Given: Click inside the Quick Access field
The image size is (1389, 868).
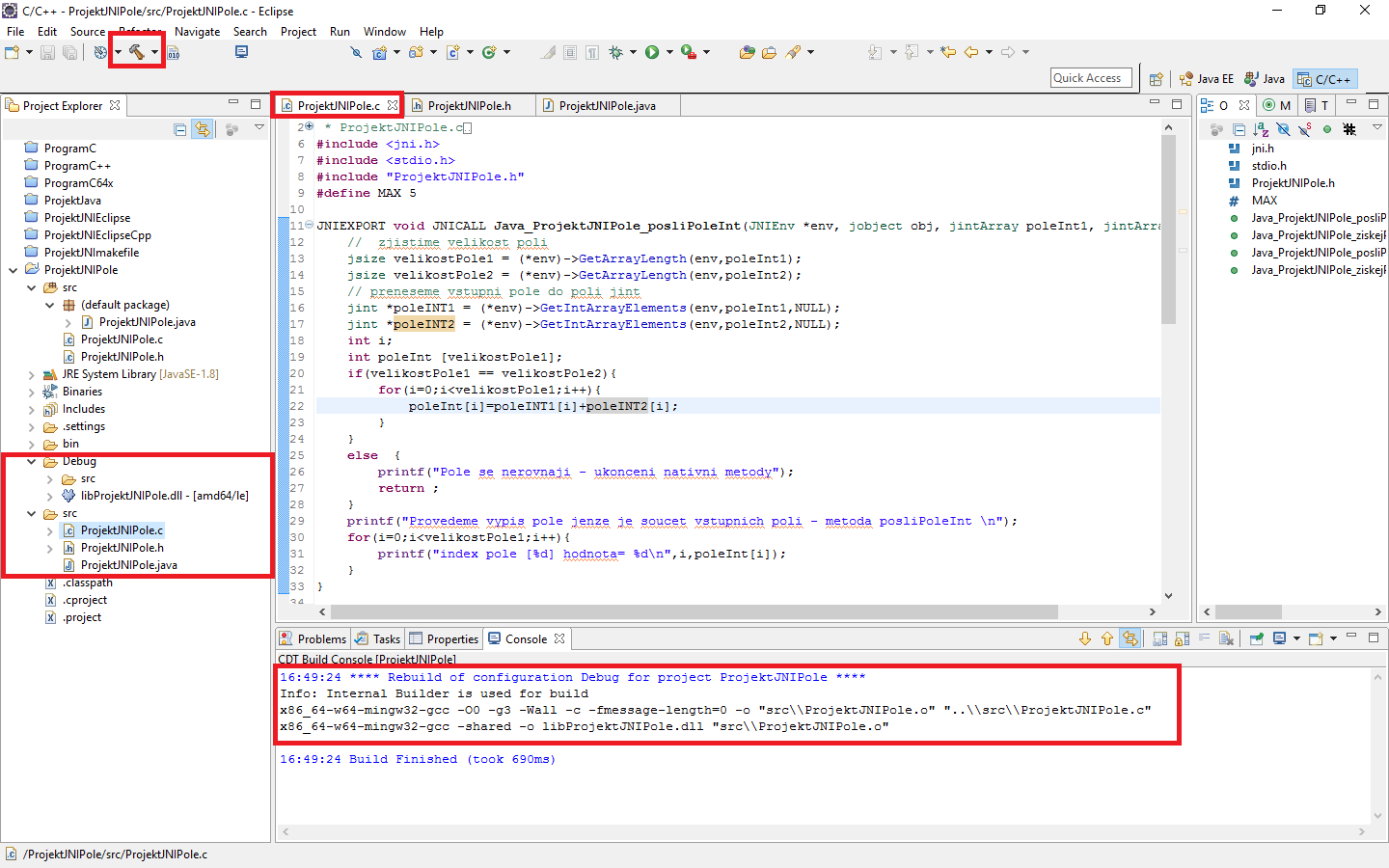Looking at the screenshot, I should tap(1090, 77).
